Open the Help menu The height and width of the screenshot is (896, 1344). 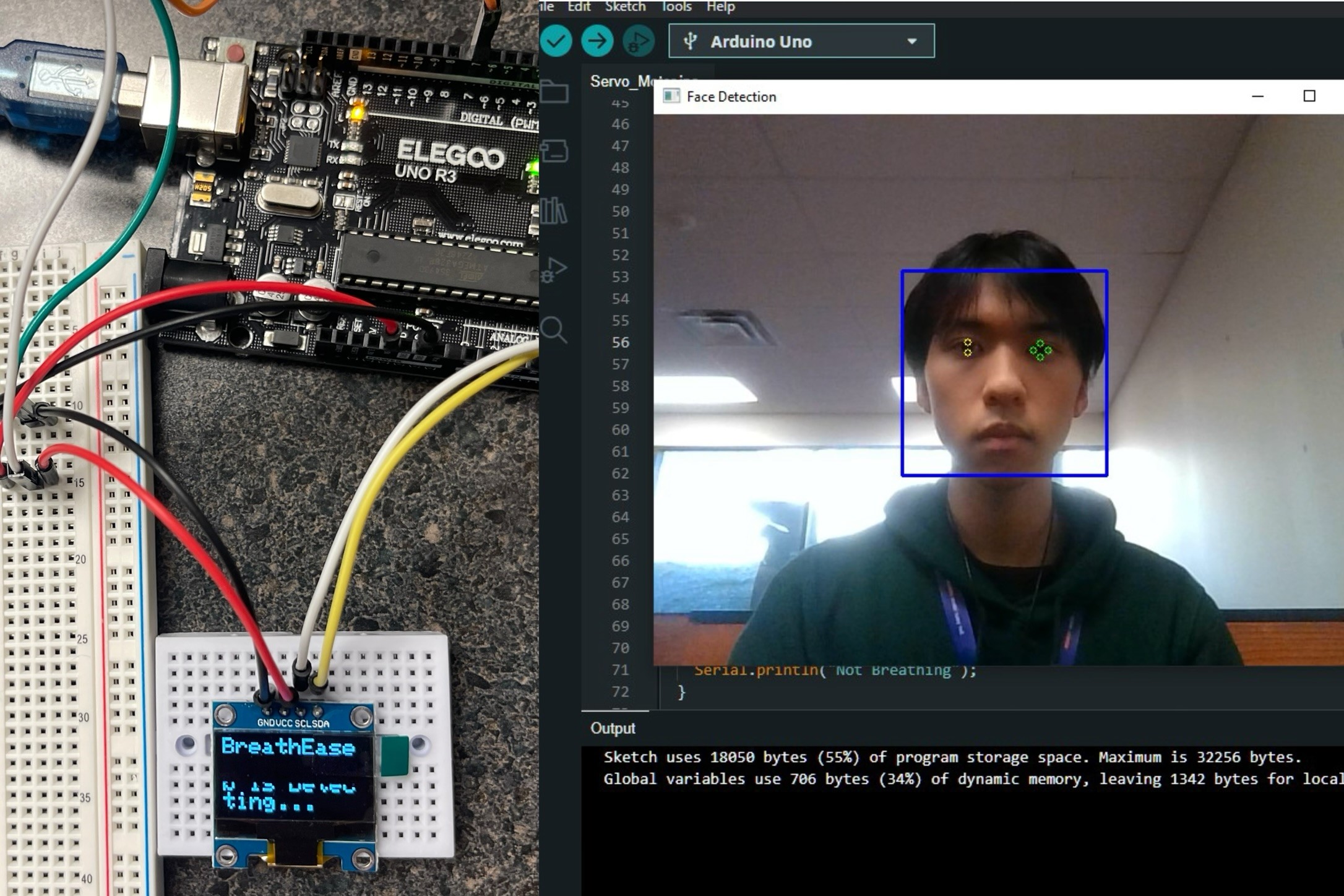pyautogui.click(x=720, y=7)
